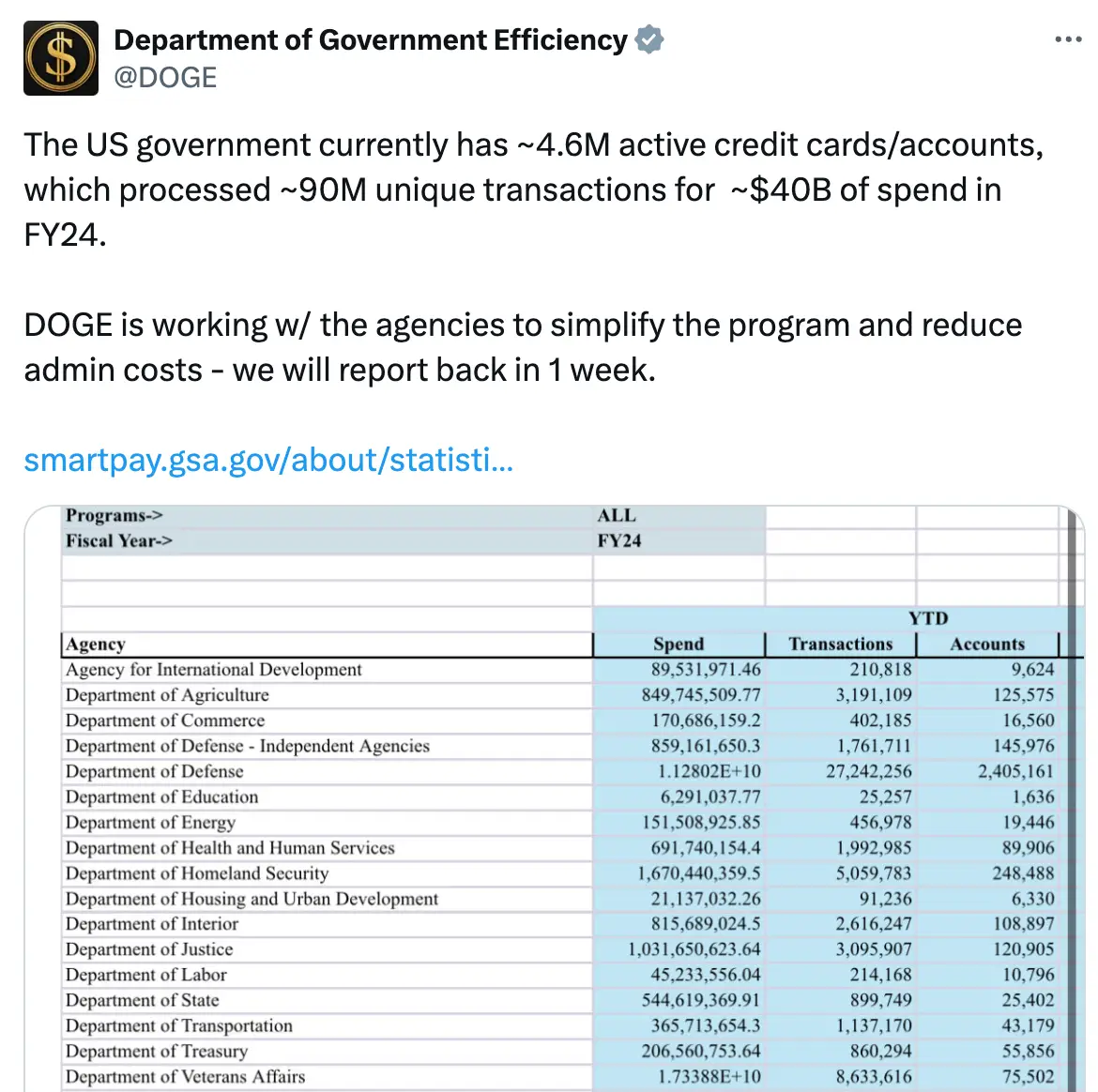Click the ALL programs cell
This screenshot has width=1098, height=1092.
coord(615,514)
